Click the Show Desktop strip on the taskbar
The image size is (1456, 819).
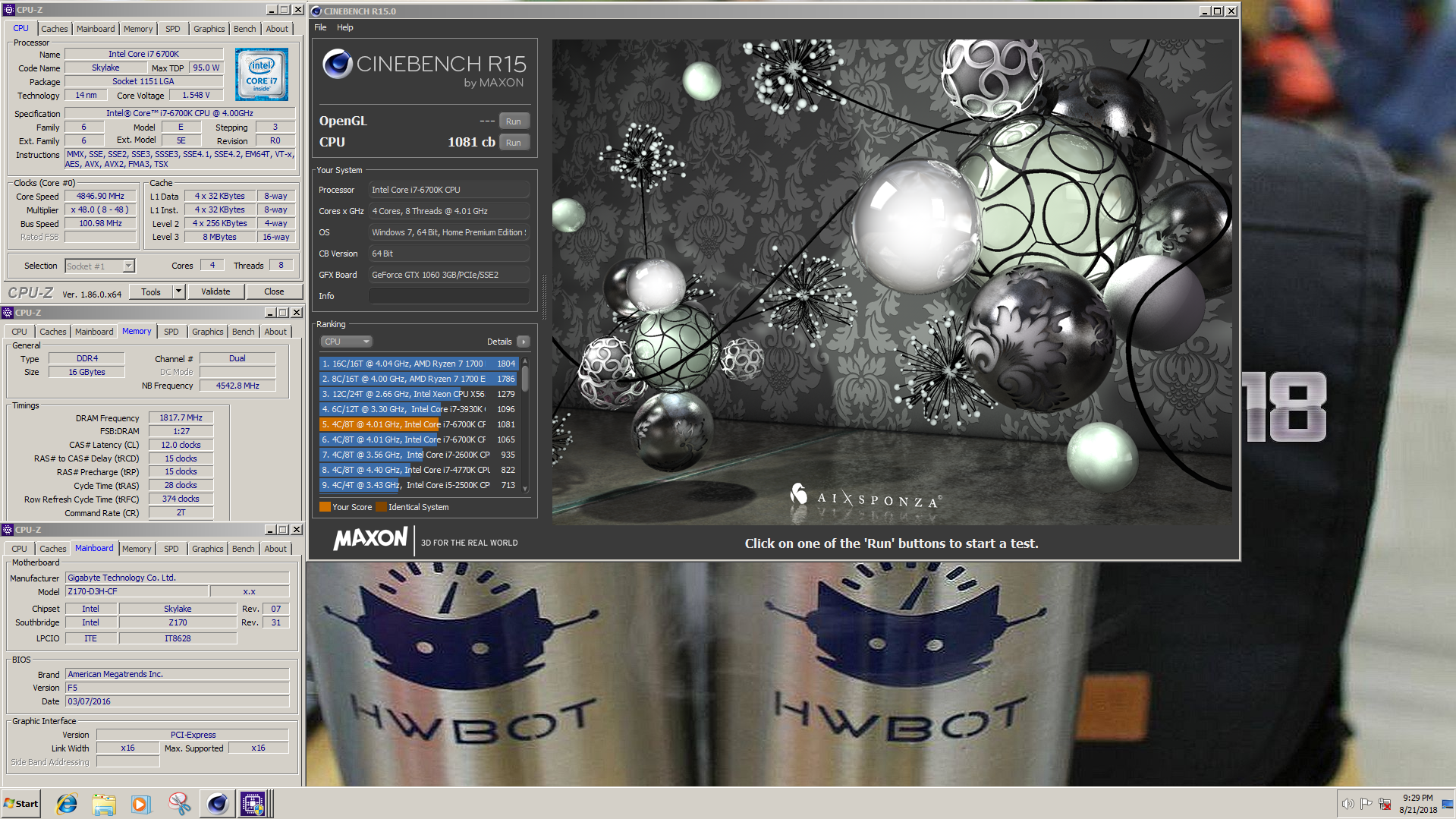(1448, 804)
